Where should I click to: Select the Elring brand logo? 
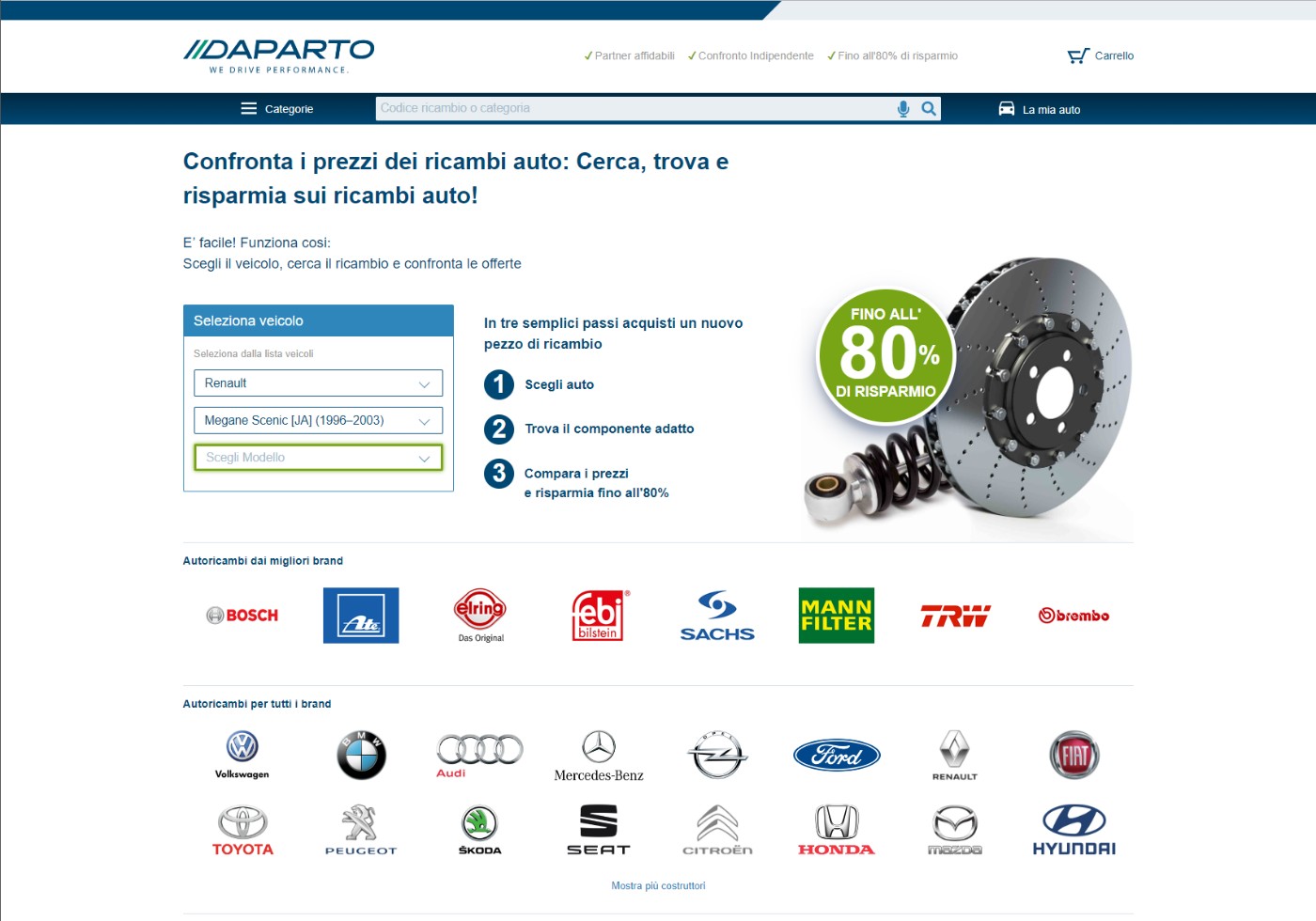(x=480, y=616)
